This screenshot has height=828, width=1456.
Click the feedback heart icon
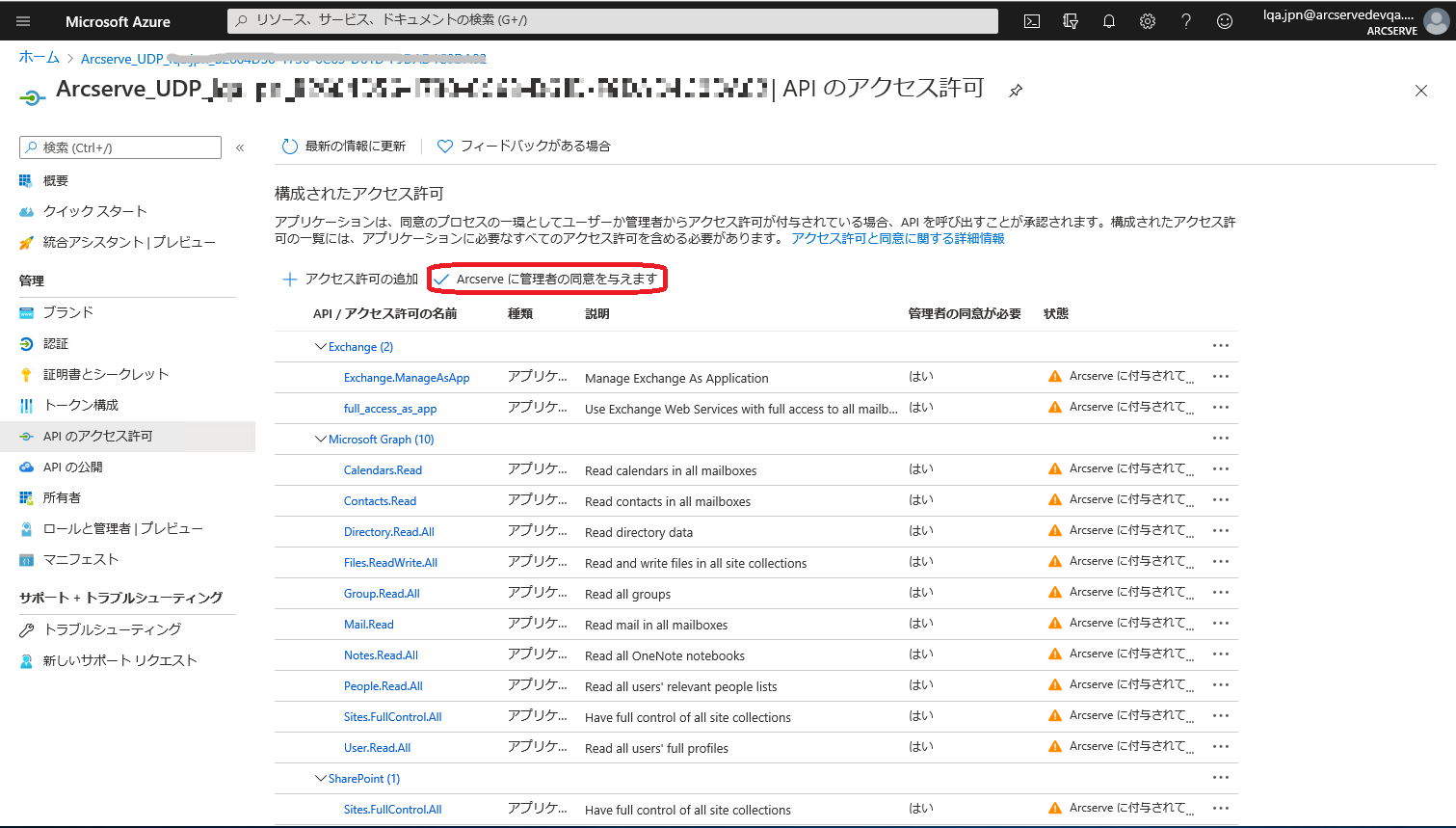point(445,147)
